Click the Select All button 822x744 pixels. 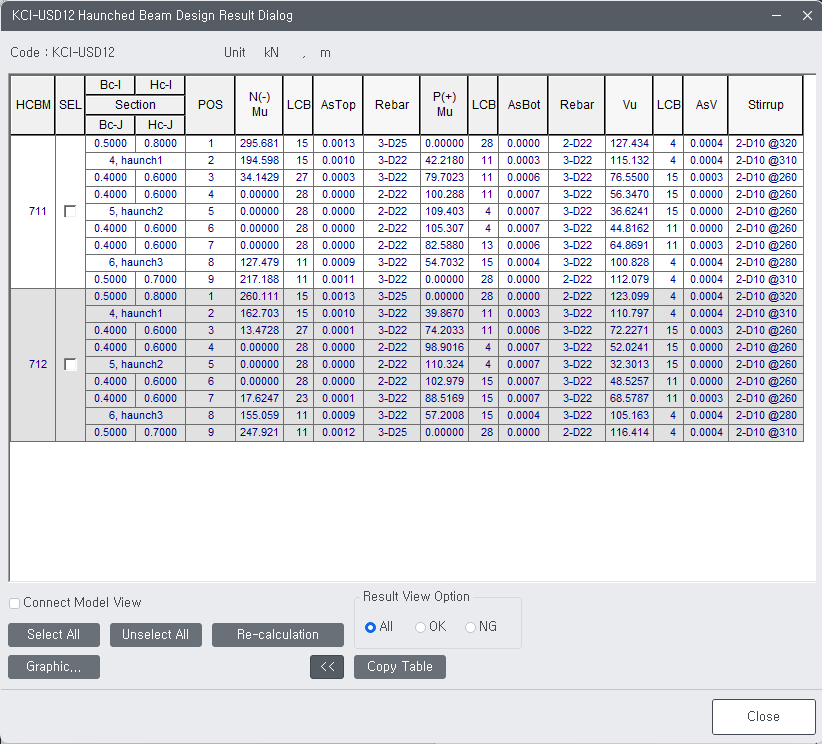(53, 635)
